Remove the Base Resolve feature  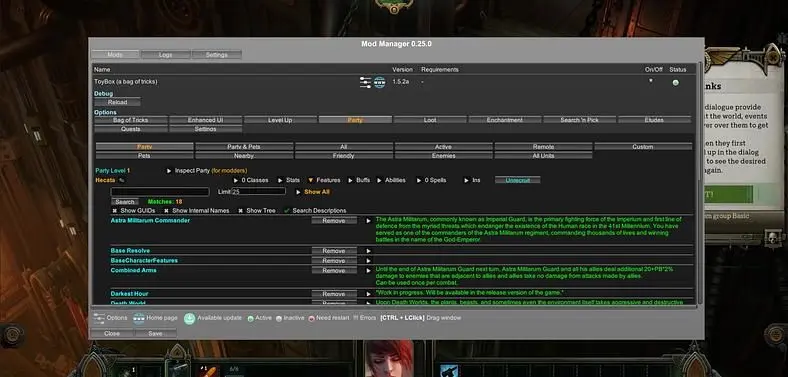point(334,251)
